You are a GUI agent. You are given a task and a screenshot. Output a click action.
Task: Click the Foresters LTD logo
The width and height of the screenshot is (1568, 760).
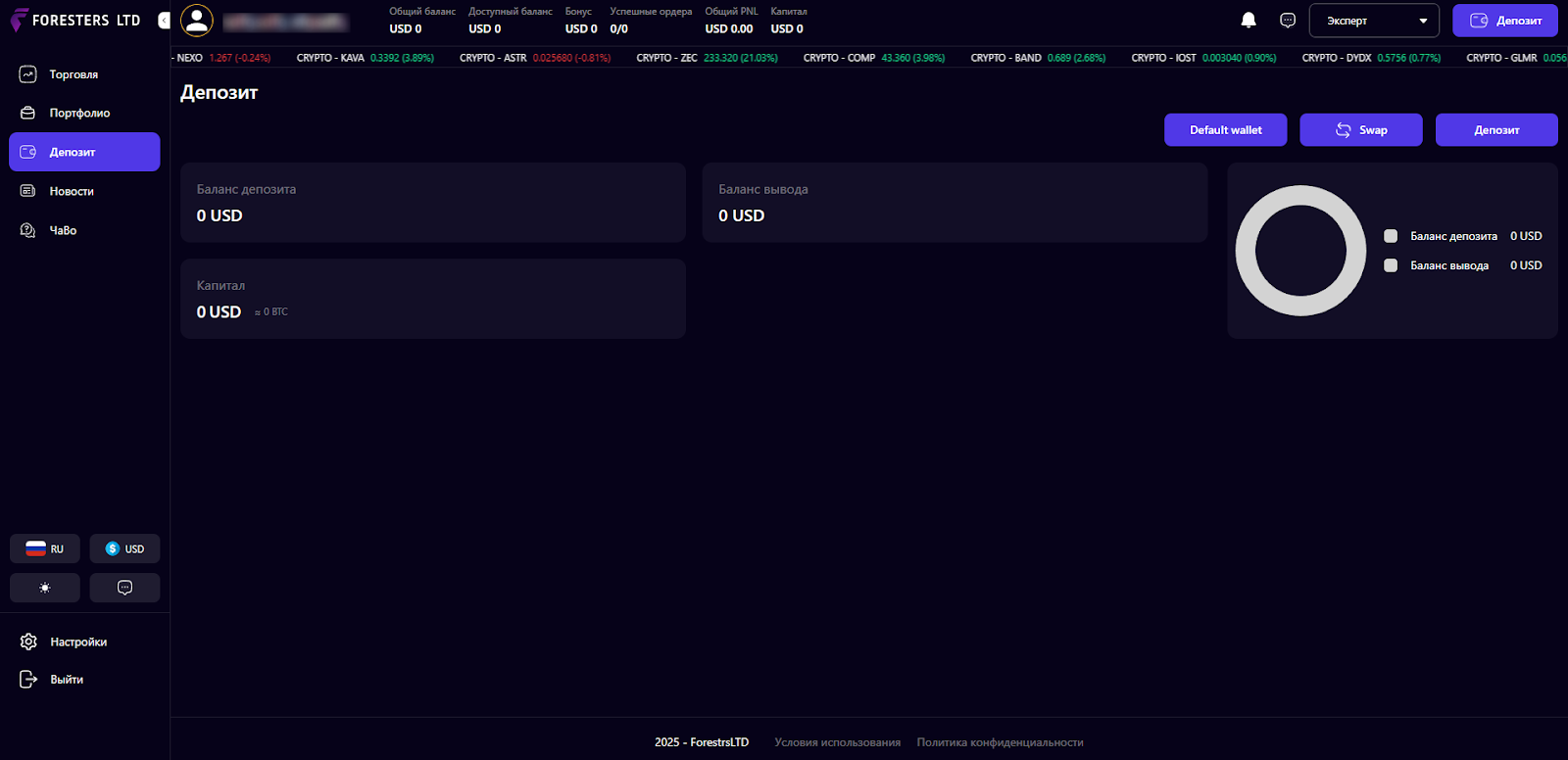click(x=75, y=21)
